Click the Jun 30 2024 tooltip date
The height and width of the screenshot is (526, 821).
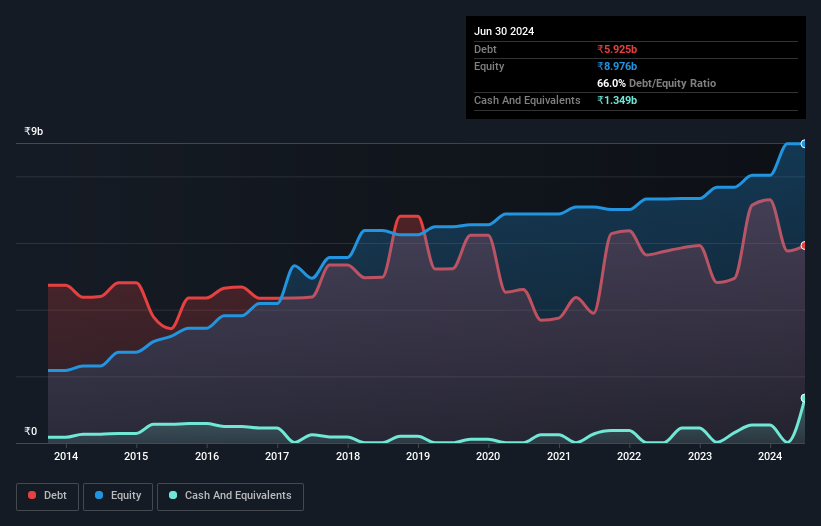point(504,31)
